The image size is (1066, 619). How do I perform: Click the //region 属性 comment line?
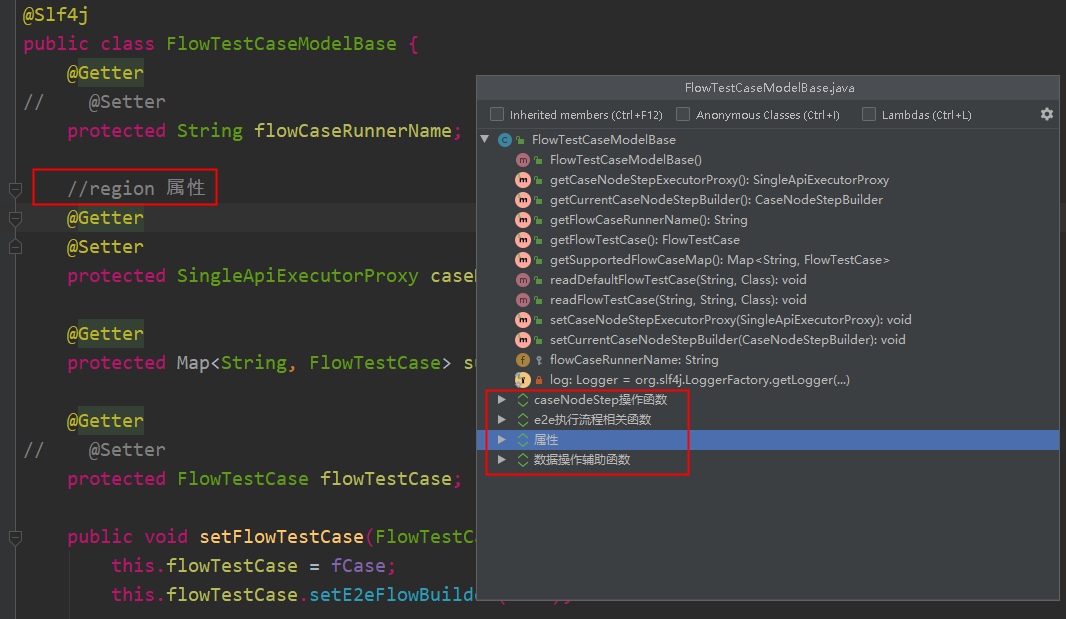tap(136, 188)
